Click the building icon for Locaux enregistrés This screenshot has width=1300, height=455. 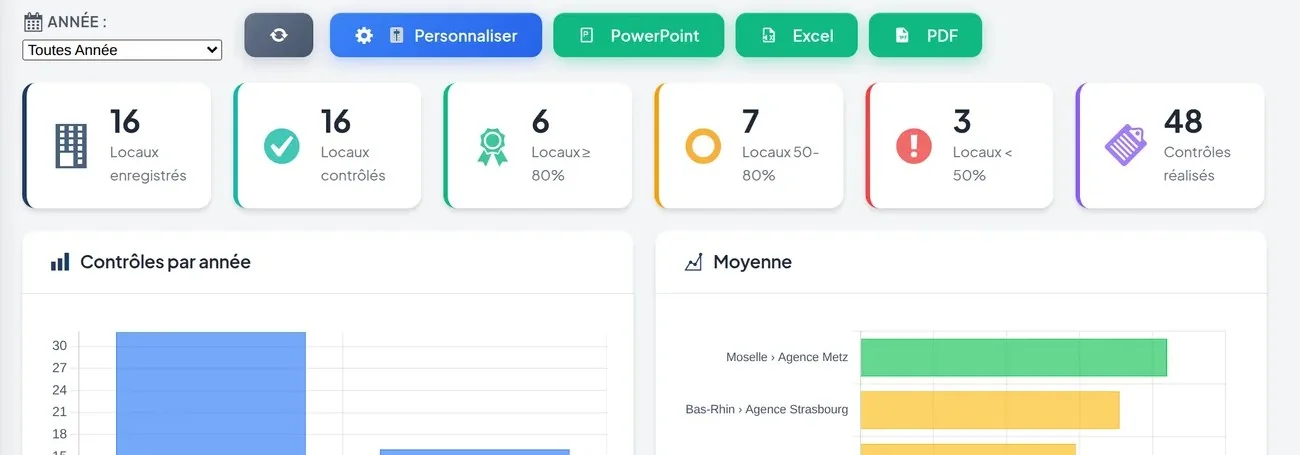(x=71, y=146)
